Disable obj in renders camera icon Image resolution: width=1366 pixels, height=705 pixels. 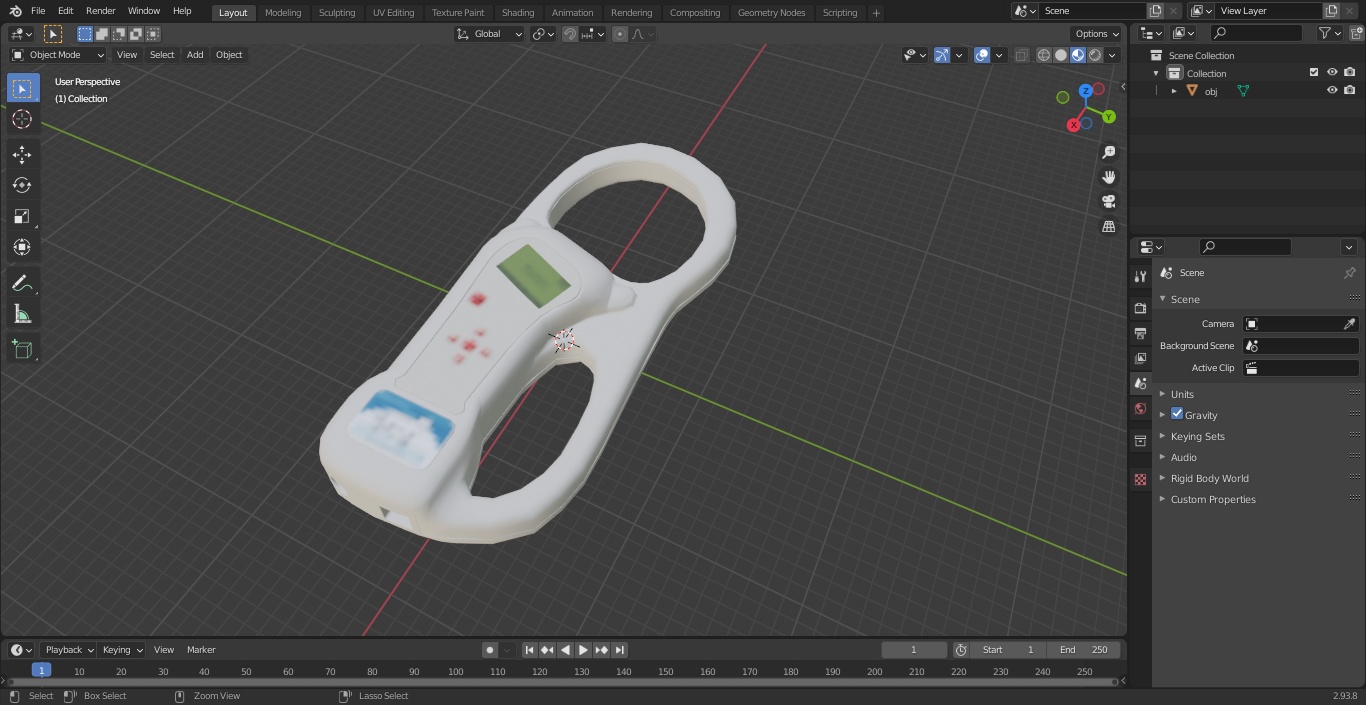(x=1349, y=90)
